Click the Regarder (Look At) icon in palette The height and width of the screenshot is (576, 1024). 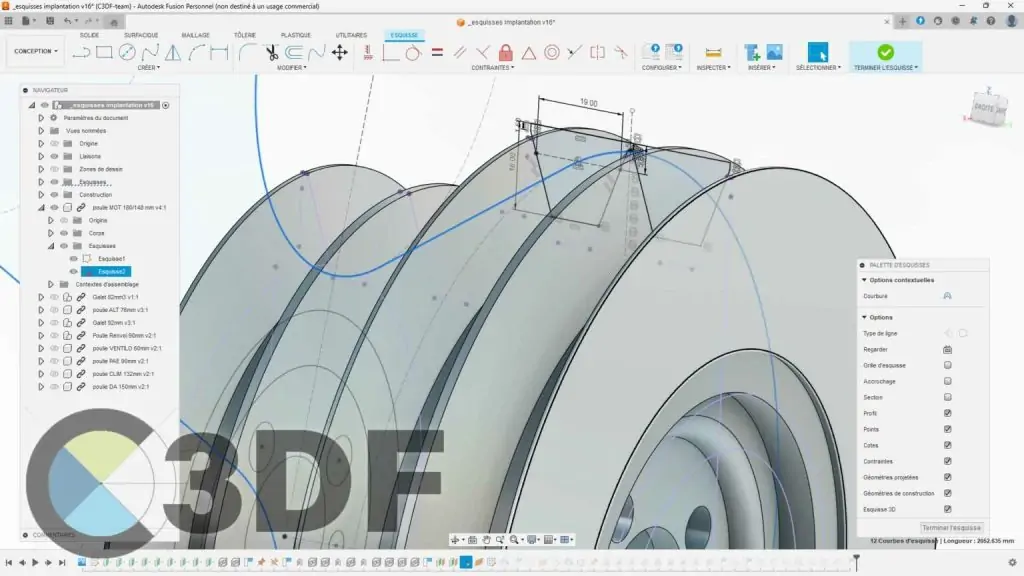click(947, 349)
